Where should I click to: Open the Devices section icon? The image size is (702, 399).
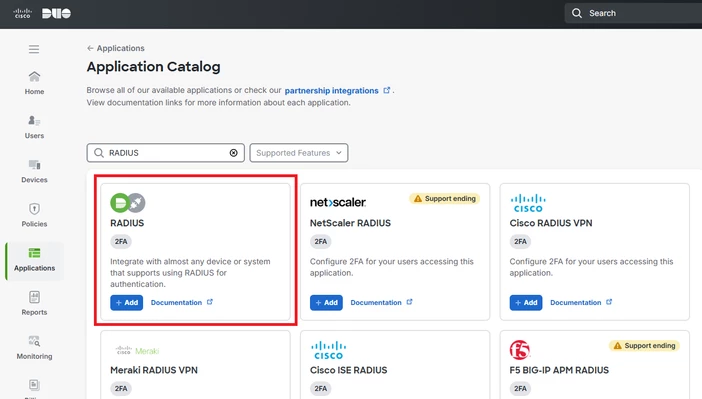pyautogui.click(x=34, y=165)
